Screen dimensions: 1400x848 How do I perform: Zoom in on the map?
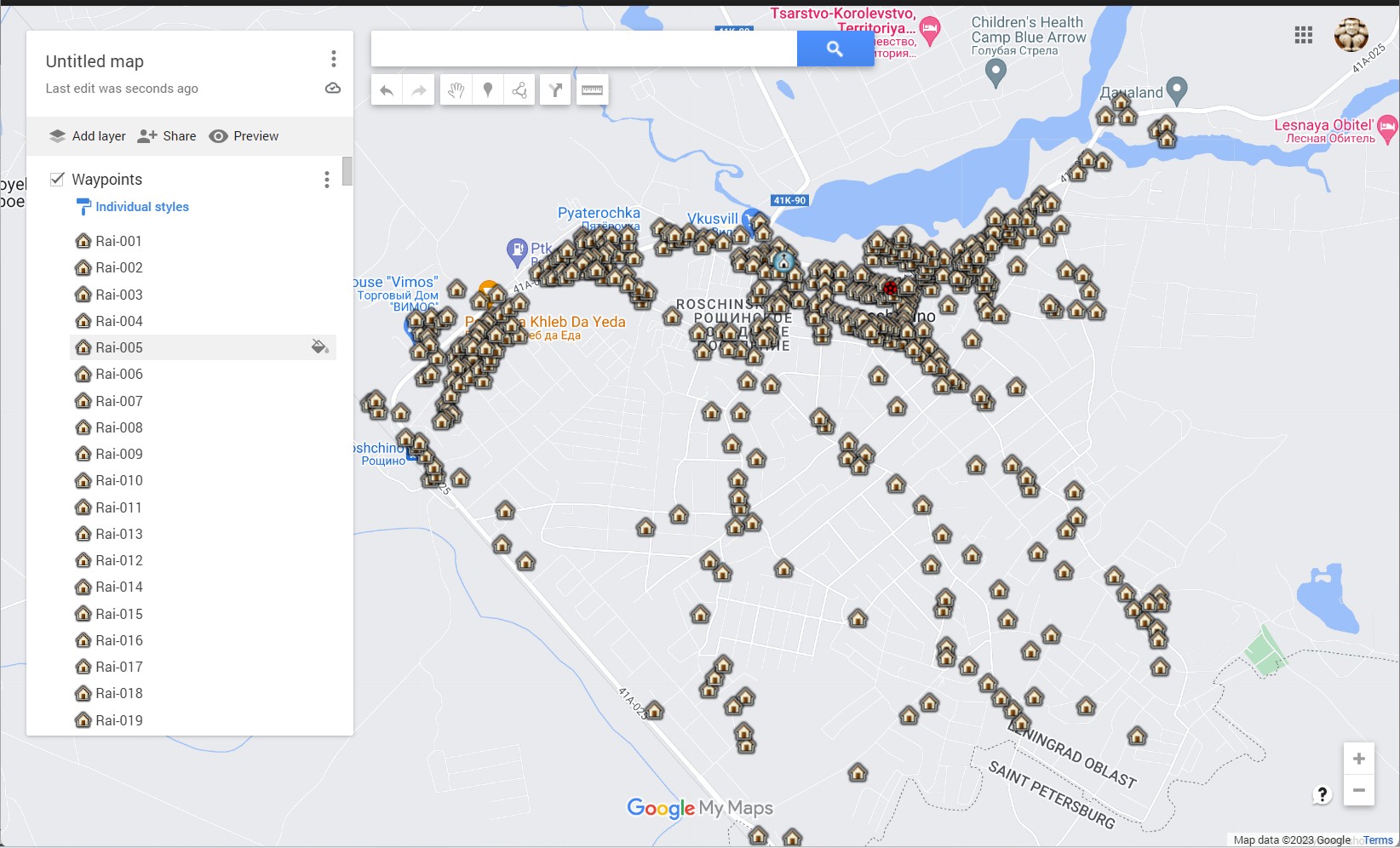pyautogui.click(x=1358, y=759)
